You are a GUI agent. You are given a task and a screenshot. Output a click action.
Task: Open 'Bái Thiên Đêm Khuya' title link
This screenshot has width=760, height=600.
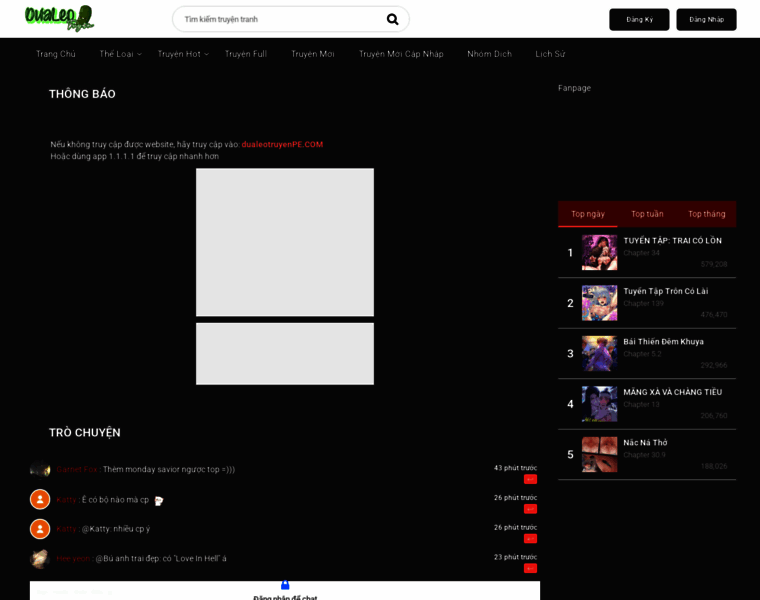[663, 341]
